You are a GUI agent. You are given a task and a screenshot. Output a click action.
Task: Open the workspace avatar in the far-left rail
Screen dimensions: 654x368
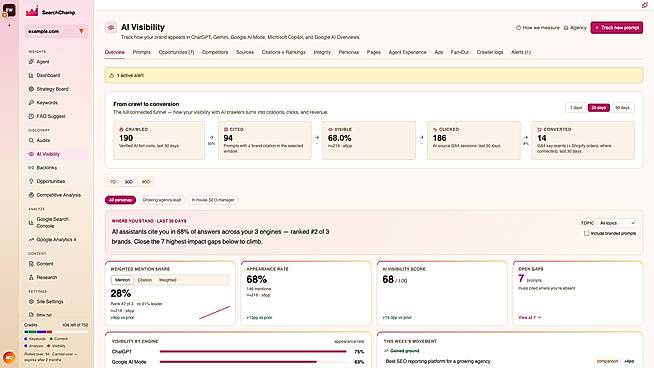[9, 10]
